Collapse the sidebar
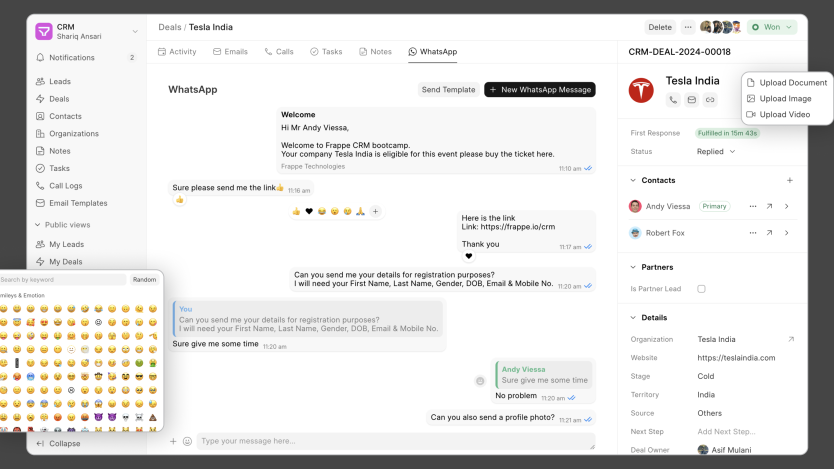The width and height of the screenshot is (834, 469). click(x=58, y=443)
